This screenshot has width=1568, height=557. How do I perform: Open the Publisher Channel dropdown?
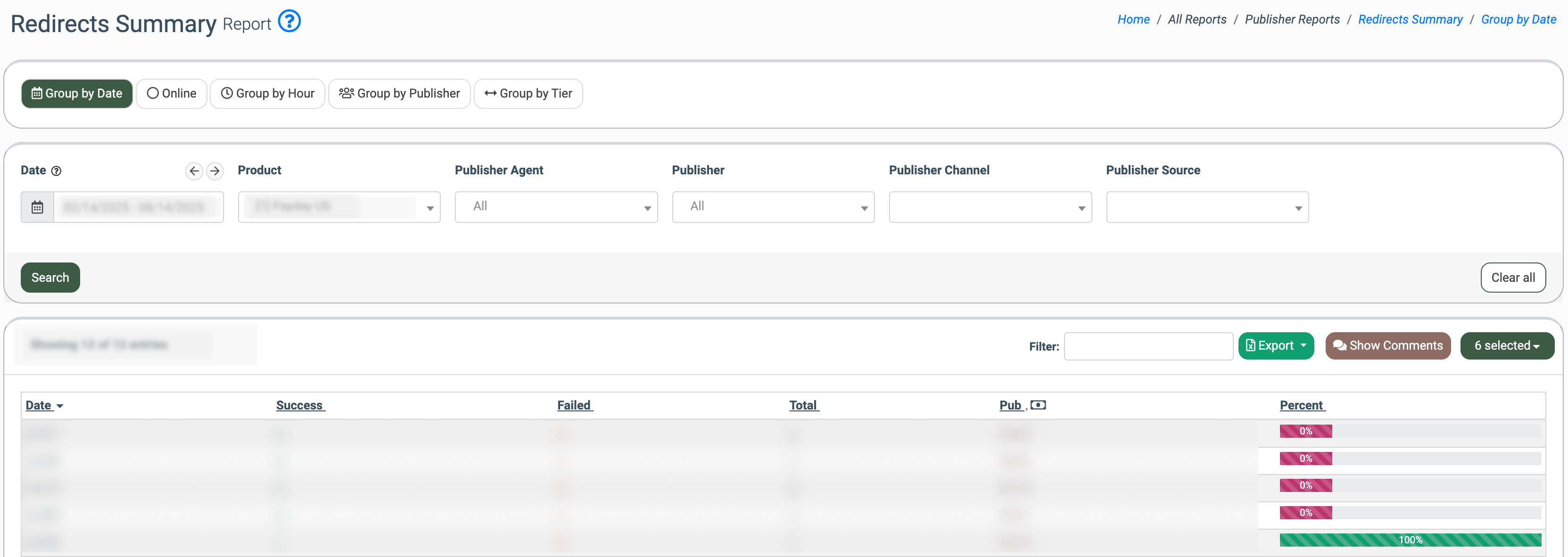990,208
